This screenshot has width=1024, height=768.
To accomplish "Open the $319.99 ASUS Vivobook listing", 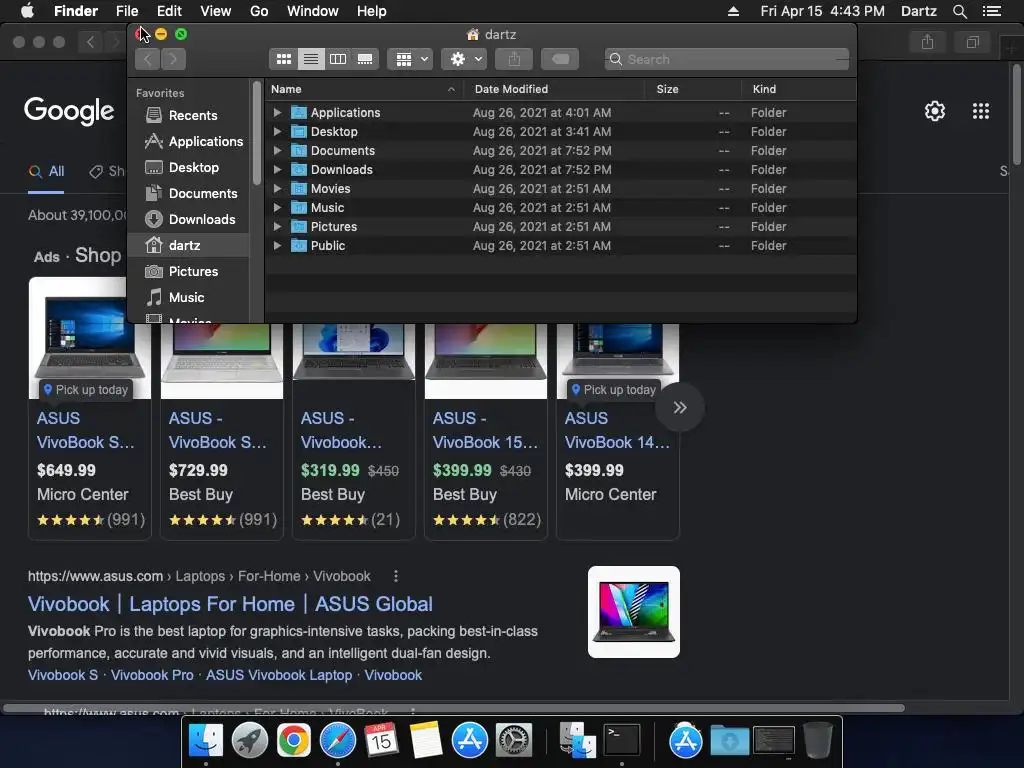I will click(x=353, y=431).
